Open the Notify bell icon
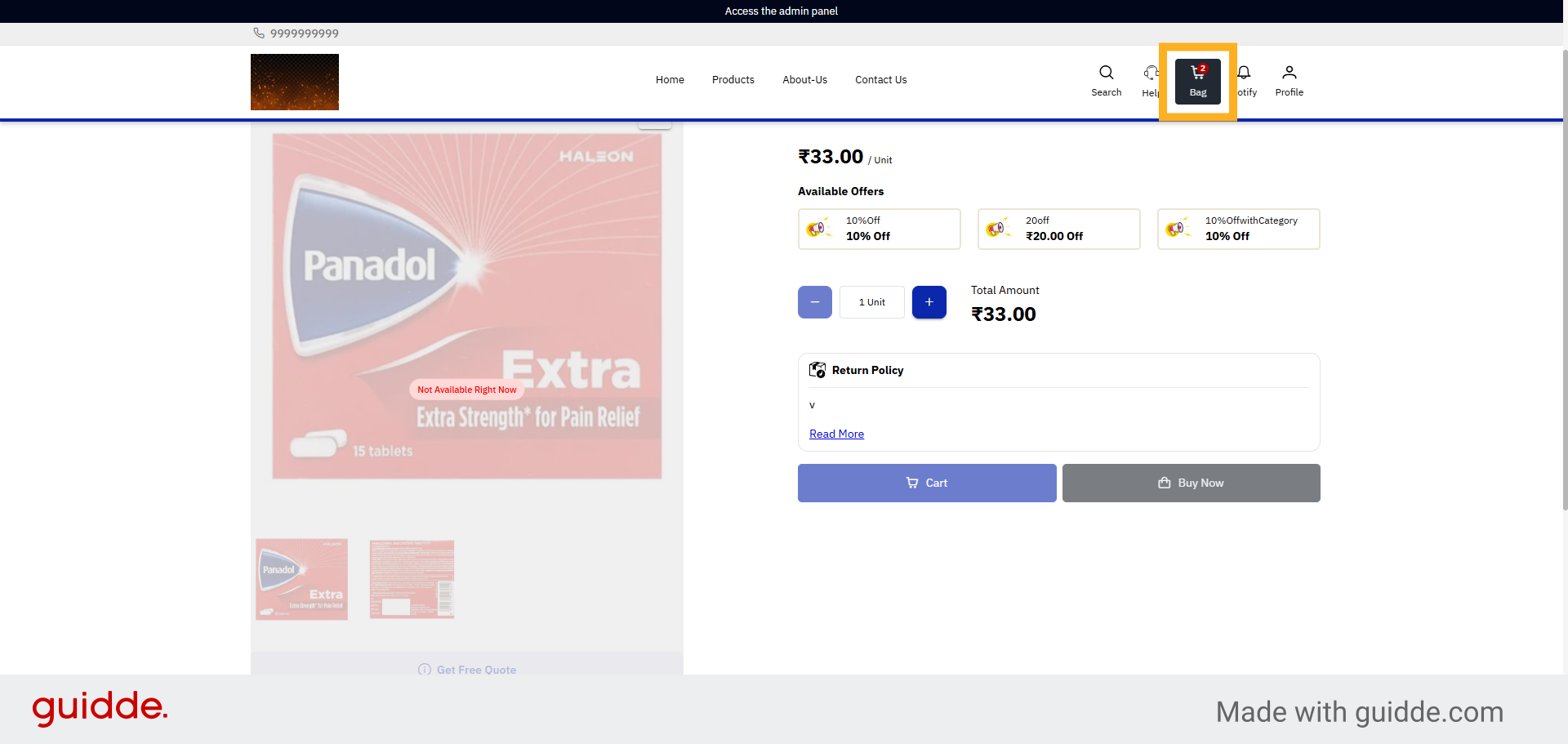 click(x=1245, y=73)
